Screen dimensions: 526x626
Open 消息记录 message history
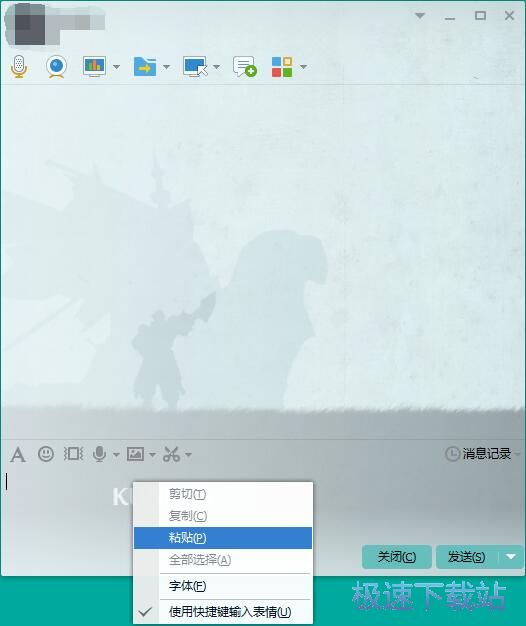[478, 454]
